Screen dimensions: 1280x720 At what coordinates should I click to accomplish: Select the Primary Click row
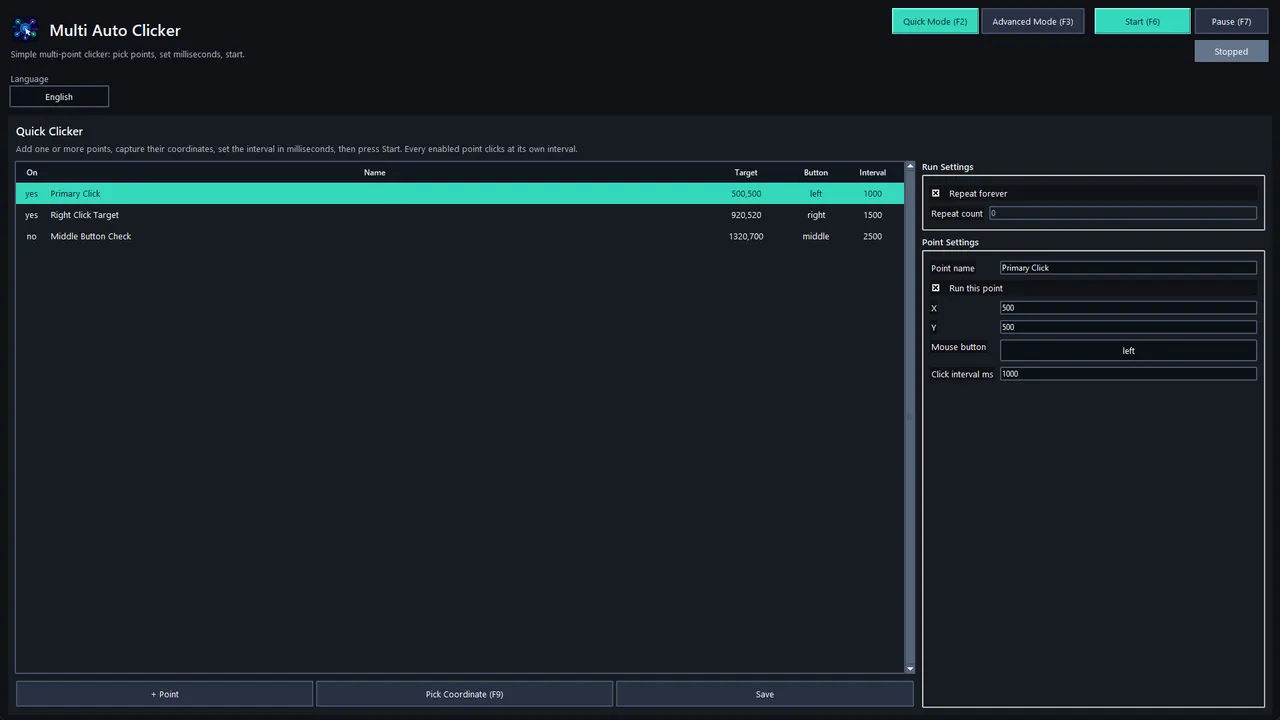(460, 194)
